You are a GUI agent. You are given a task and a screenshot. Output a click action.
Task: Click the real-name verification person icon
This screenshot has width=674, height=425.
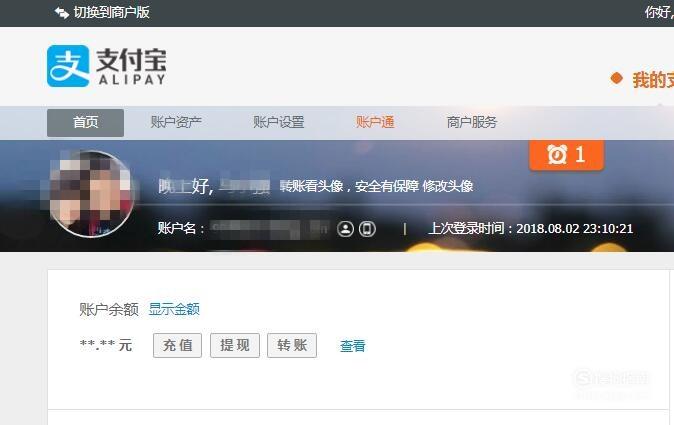point(345,229)
